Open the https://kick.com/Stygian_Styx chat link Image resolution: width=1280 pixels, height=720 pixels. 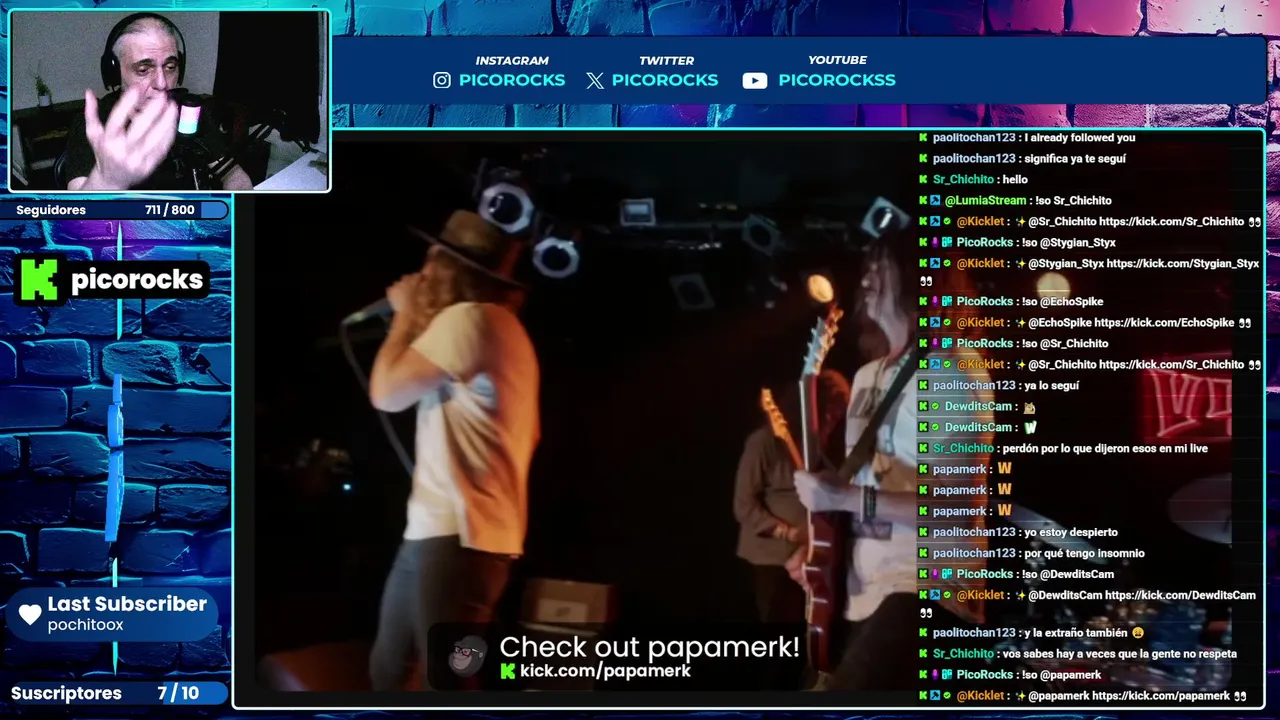(x=1183, y=264)
